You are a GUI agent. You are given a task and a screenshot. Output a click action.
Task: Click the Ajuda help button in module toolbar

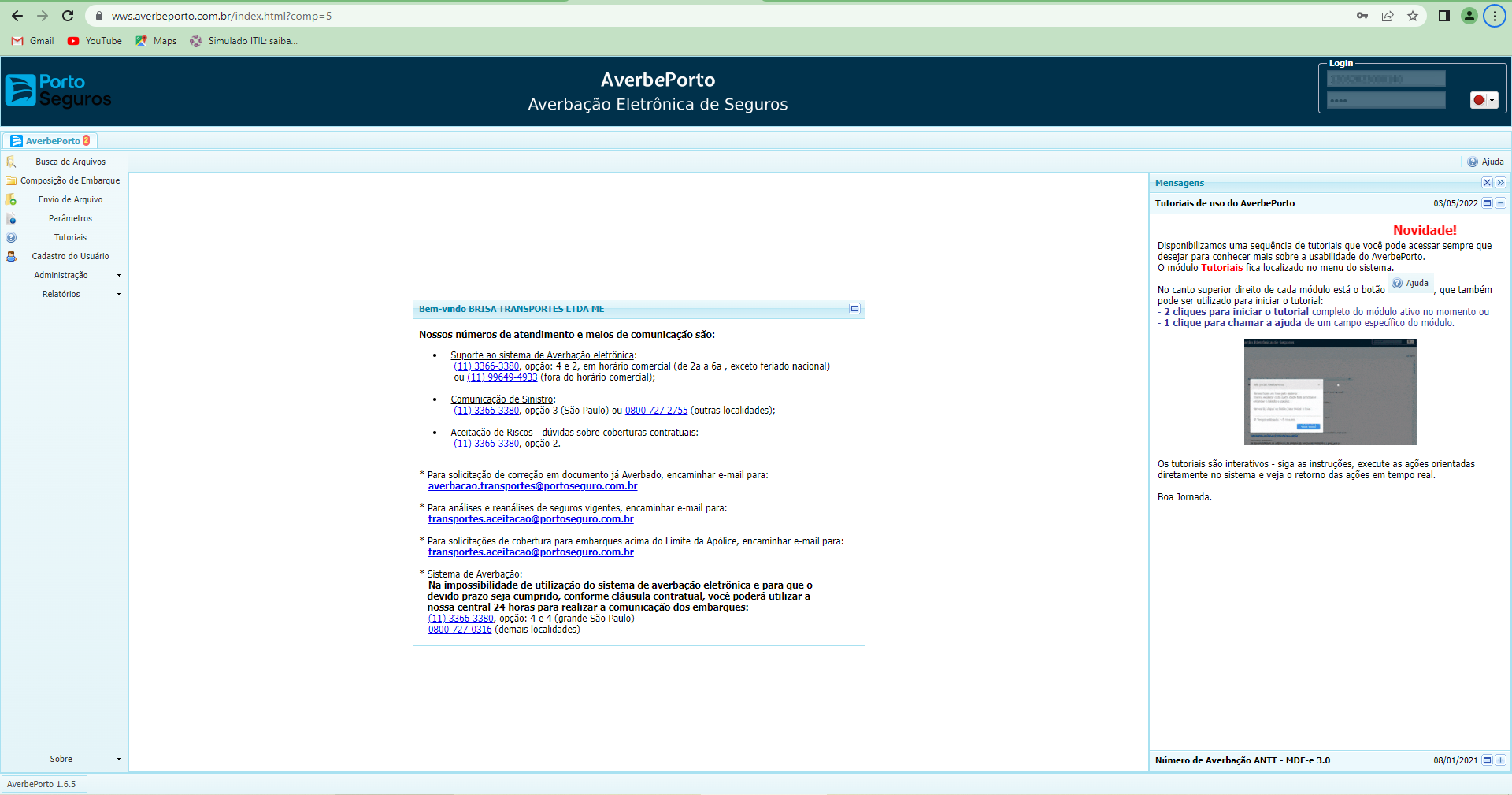[x=1485, y=162]
